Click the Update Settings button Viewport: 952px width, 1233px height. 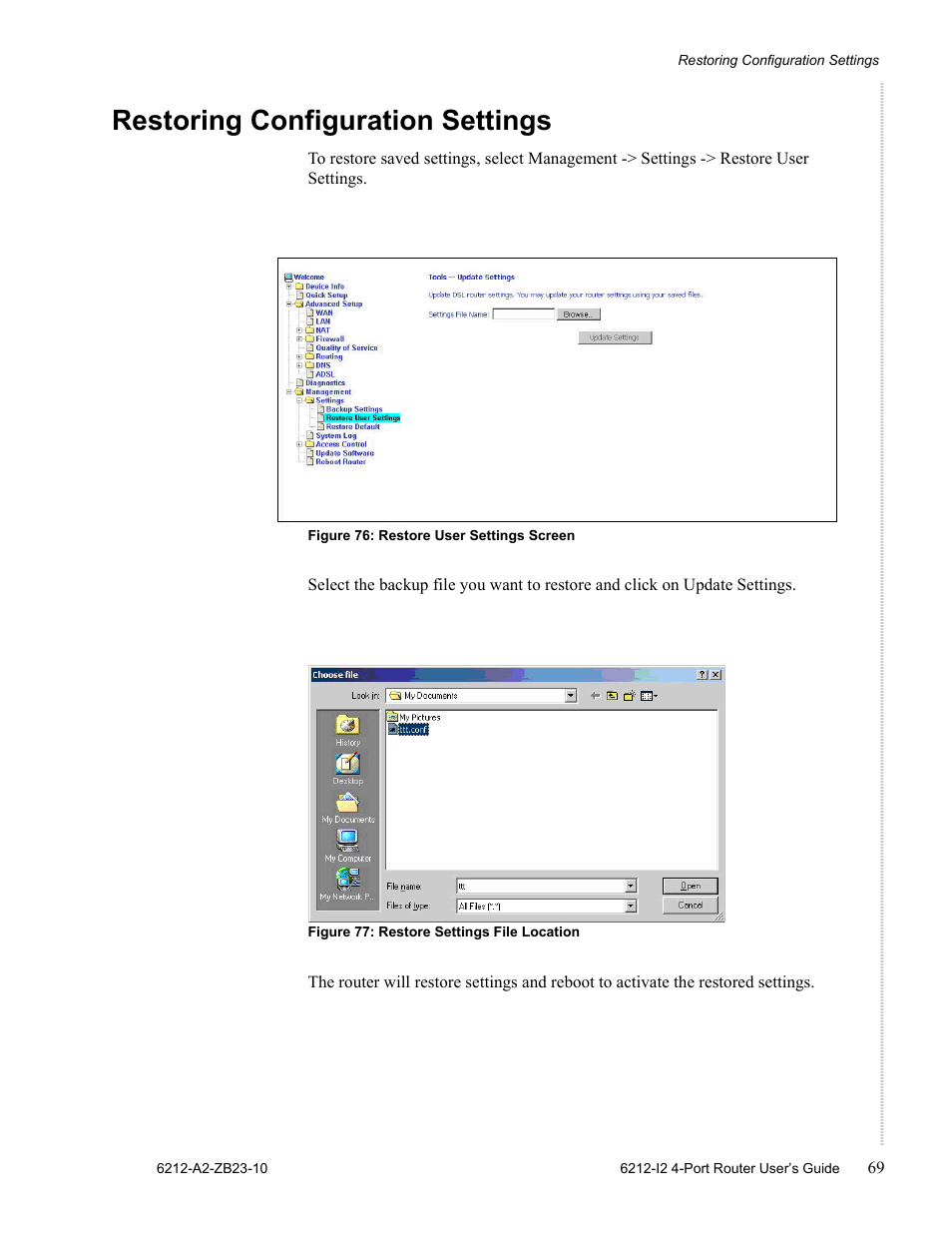tap(615, 337)
